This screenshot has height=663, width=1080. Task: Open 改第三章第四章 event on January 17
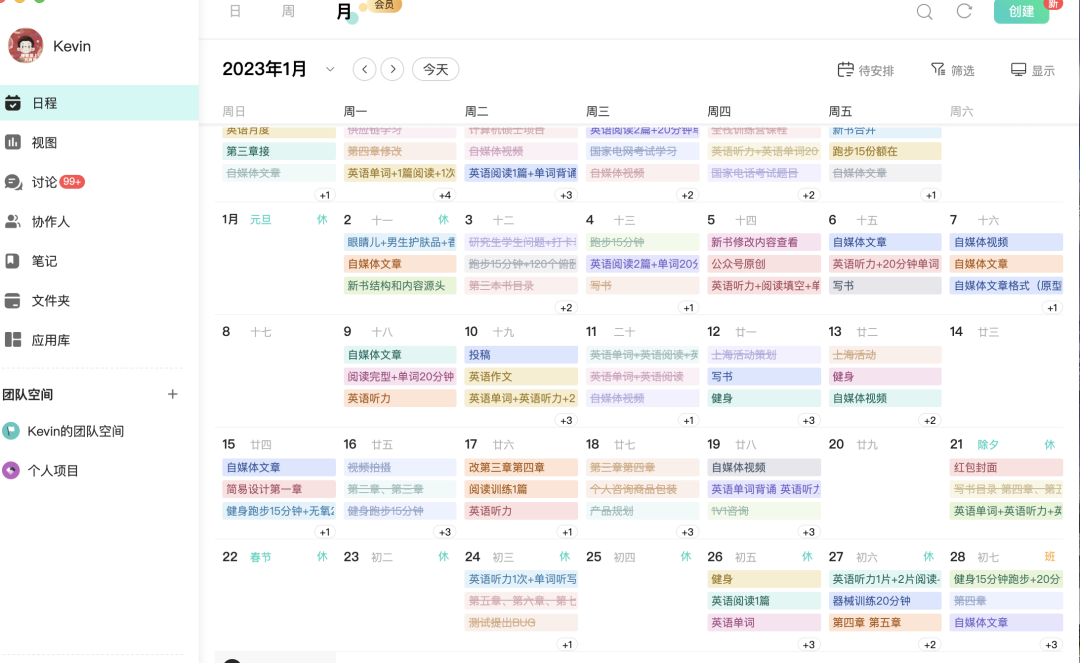pyautogui.click(x=521, y=467)
